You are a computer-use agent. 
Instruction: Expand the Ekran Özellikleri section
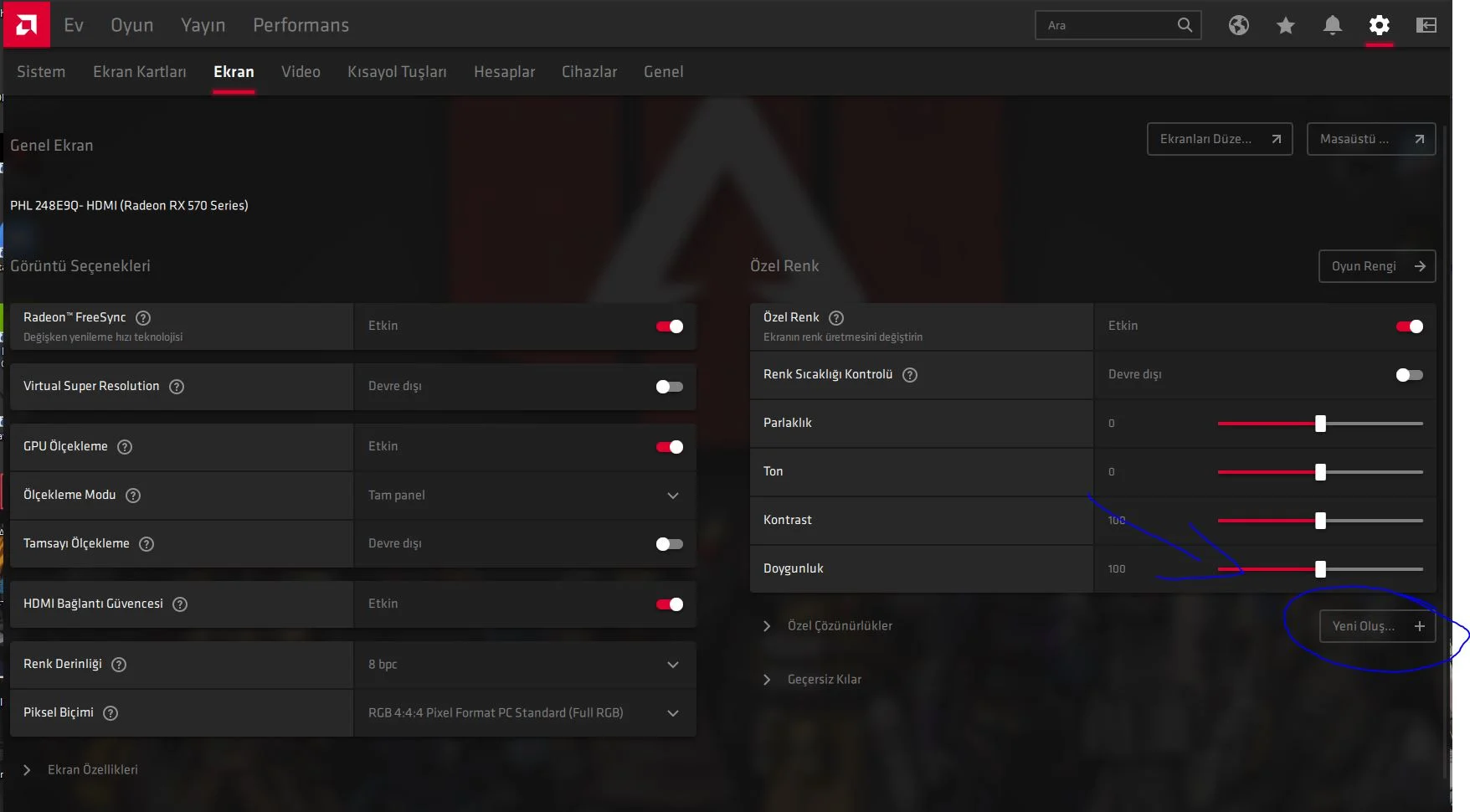[x=28, y=770]
